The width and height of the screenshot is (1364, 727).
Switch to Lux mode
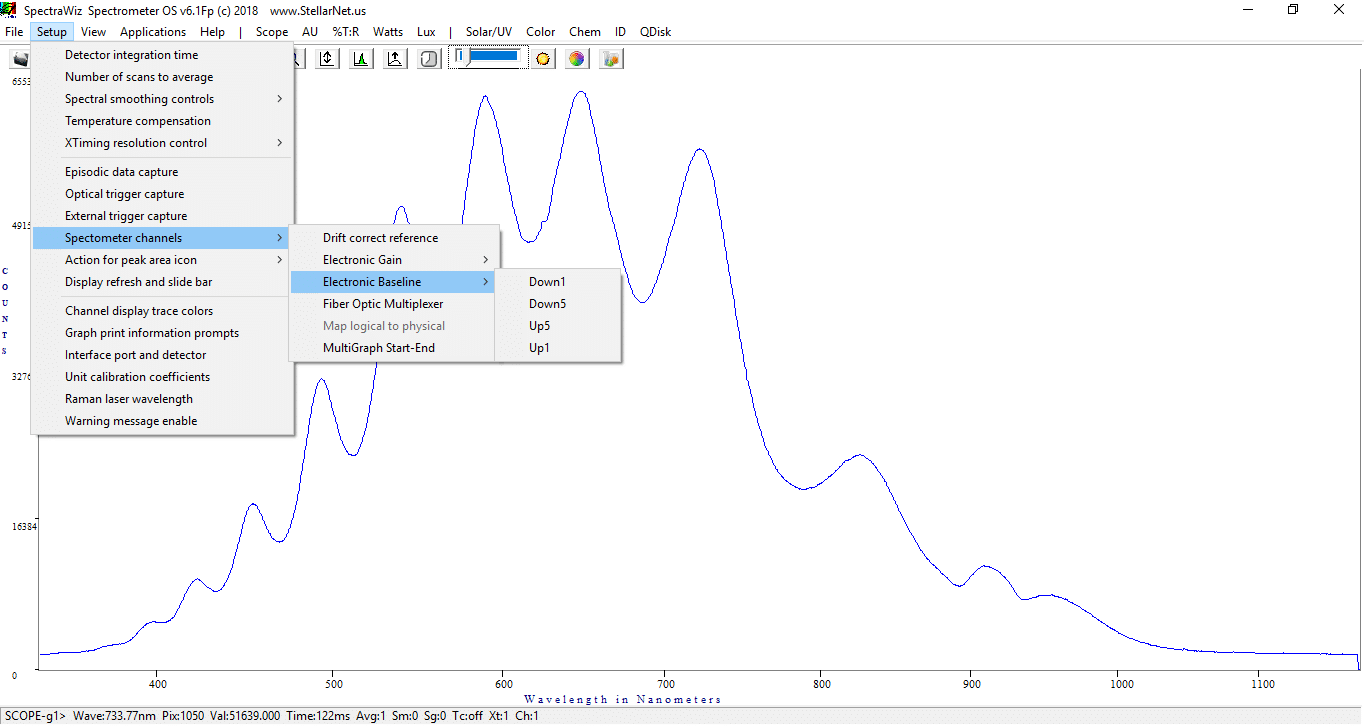(426, 32)
